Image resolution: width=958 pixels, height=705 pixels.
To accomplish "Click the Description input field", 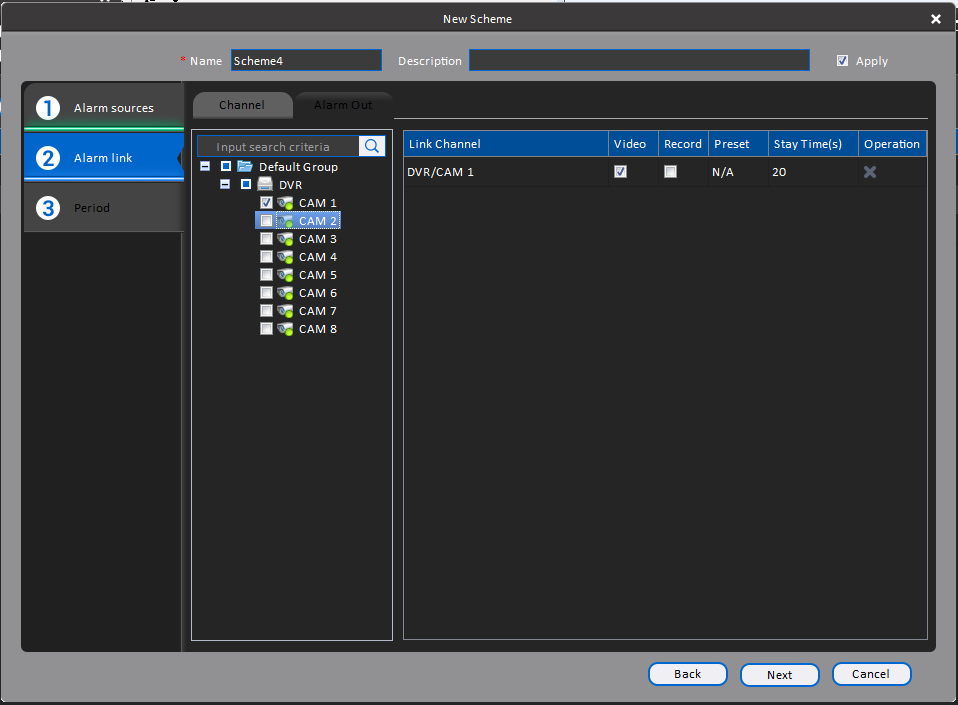I will coord(639,60).
